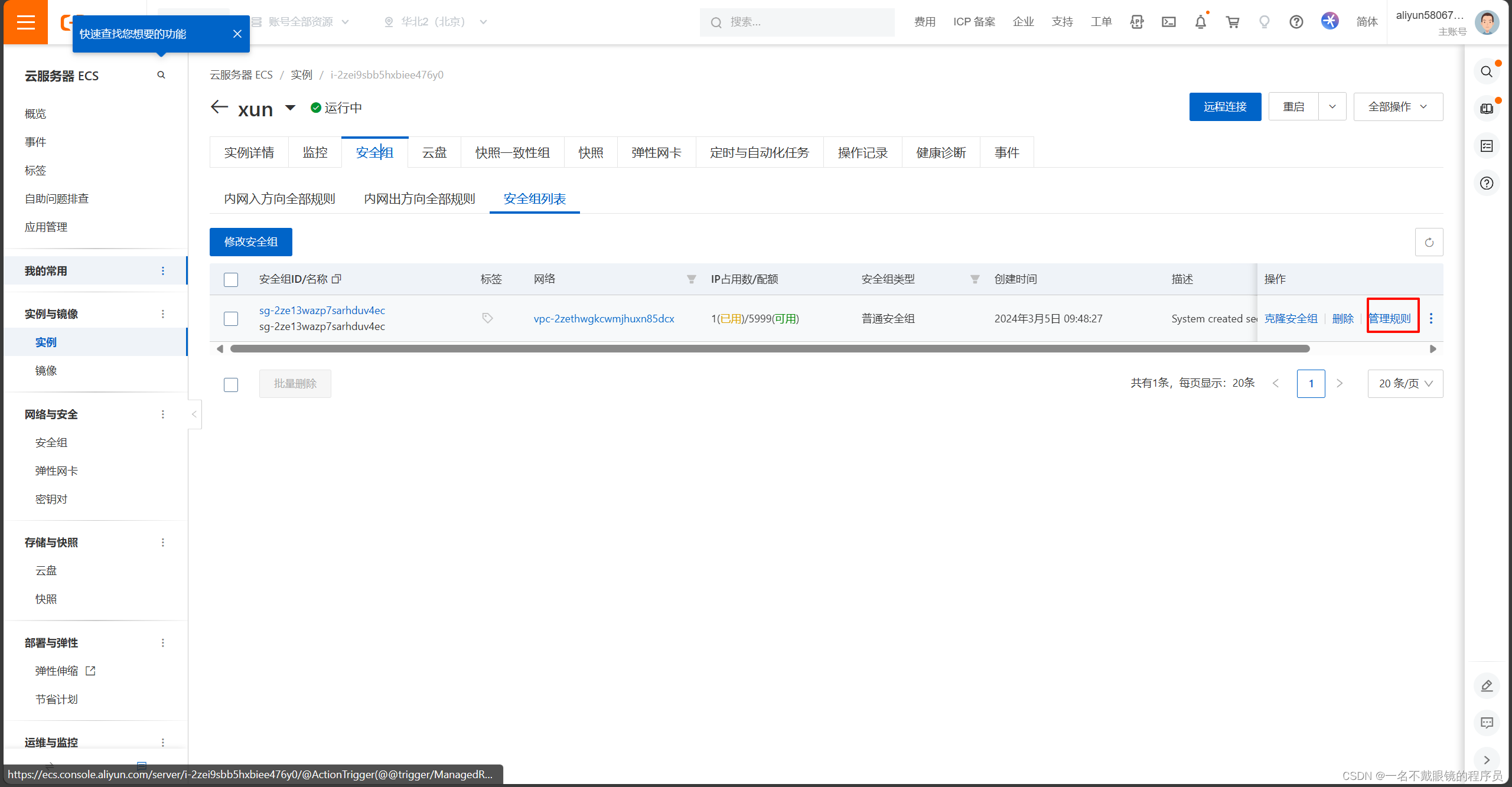Expand the instance switcher beside xun
The width and height of the screenshot is (1512, 787).
[290, 107]
